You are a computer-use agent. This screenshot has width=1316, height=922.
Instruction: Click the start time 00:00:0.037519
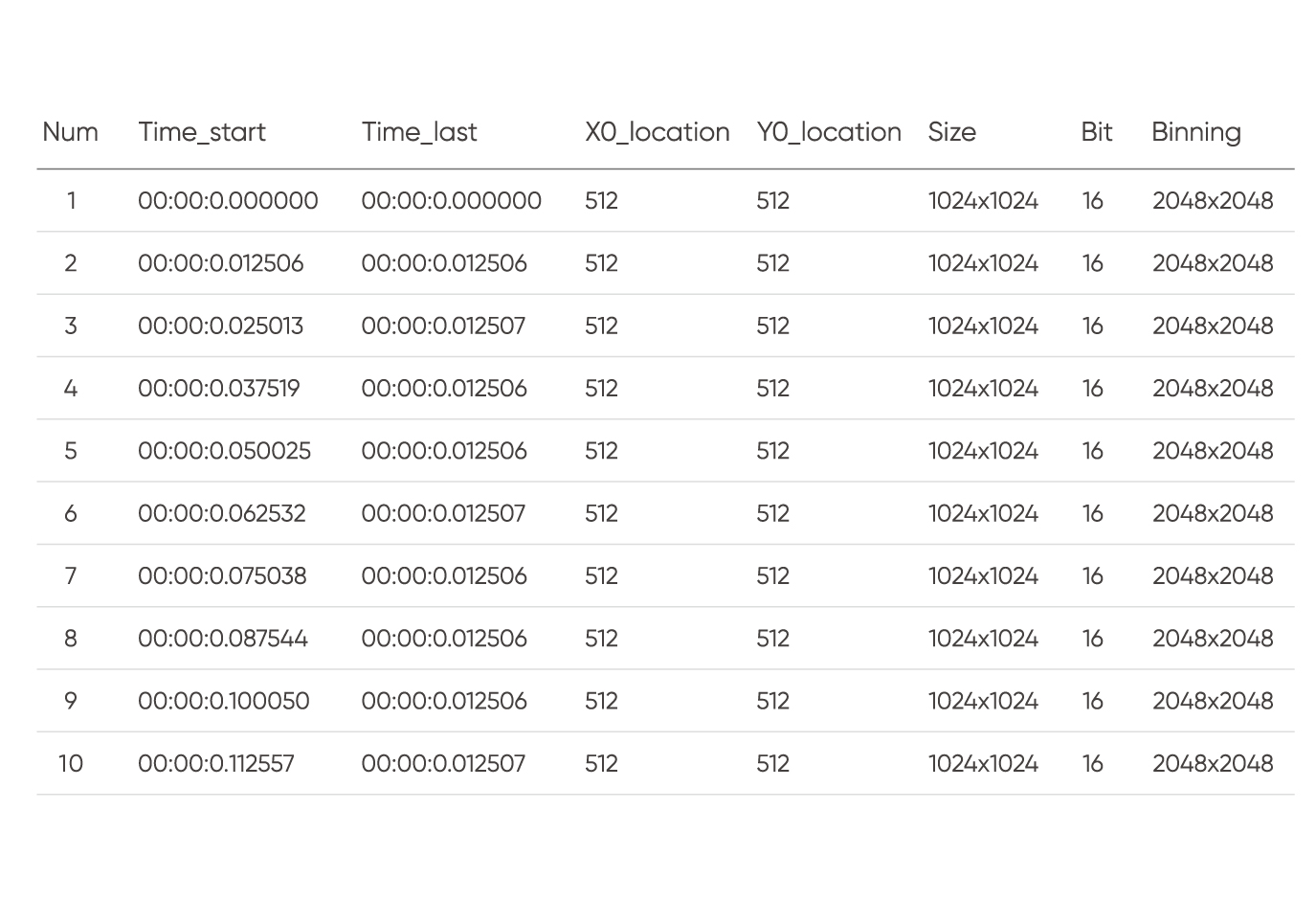click(x=218, y=389)
